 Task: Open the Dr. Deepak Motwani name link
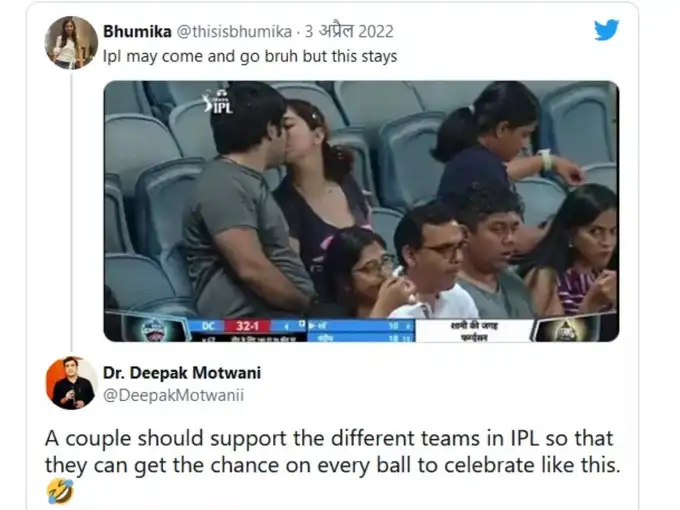(x=182, y=373)
